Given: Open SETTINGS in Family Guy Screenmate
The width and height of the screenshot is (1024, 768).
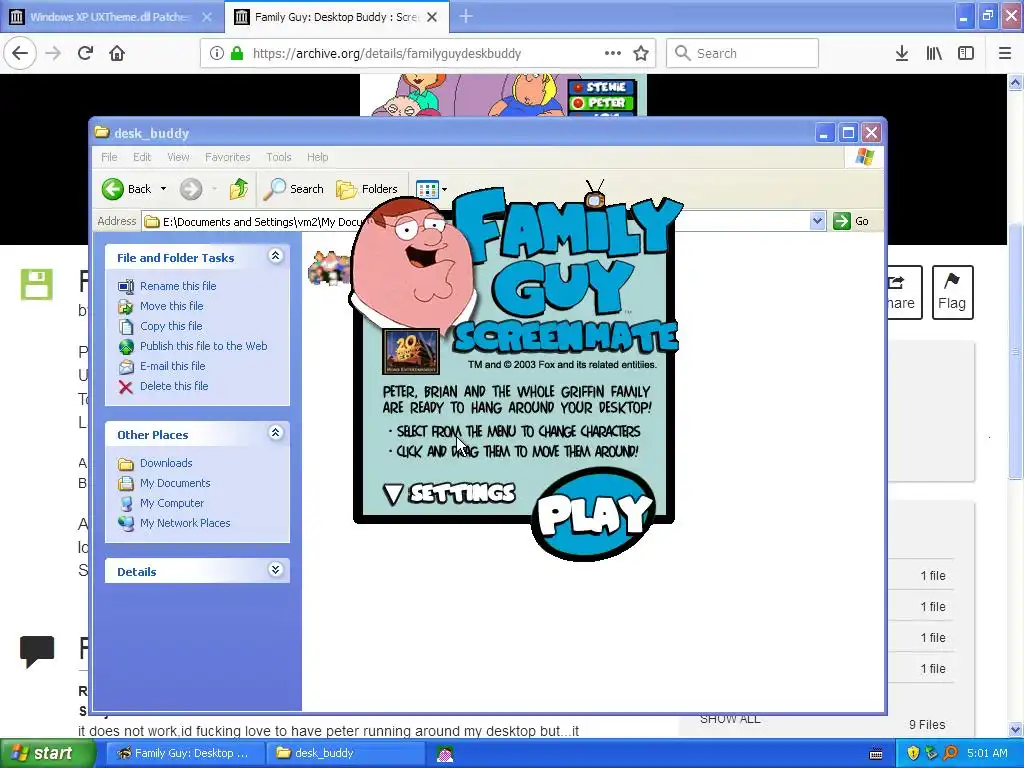Looking at the screenshot, I should pyautogui.click(x=449, y=493).
